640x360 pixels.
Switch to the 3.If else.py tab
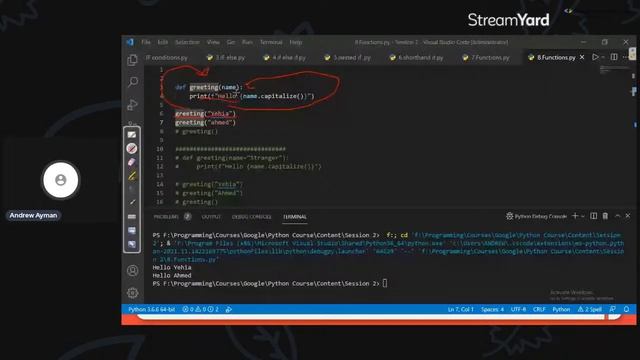coord(226,58)
